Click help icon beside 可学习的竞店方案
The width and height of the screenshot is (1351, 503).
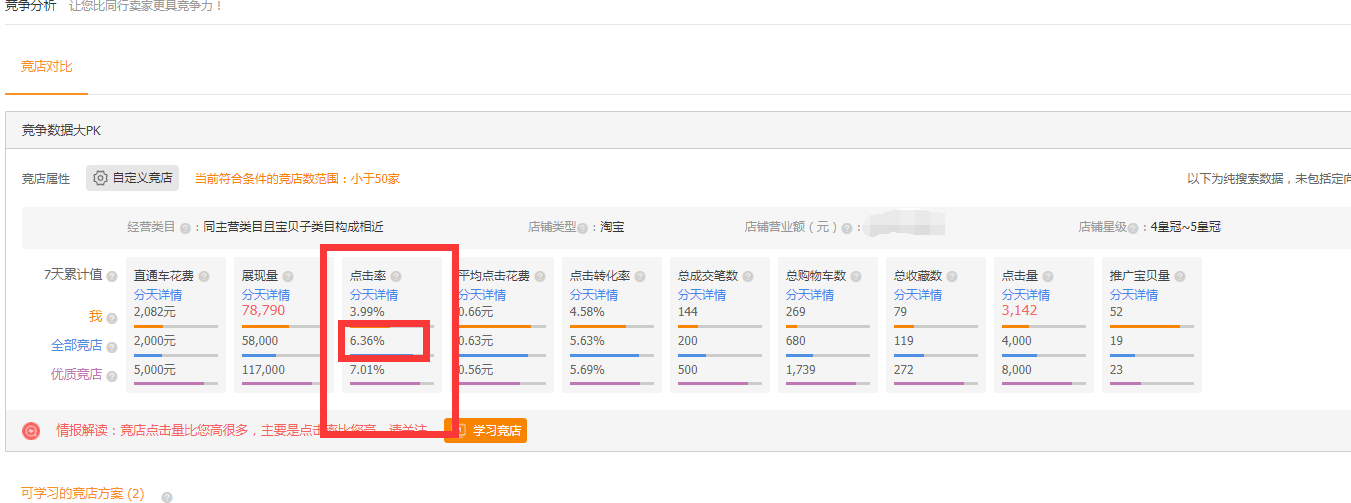pyautogui.click(x=167, y=496)
